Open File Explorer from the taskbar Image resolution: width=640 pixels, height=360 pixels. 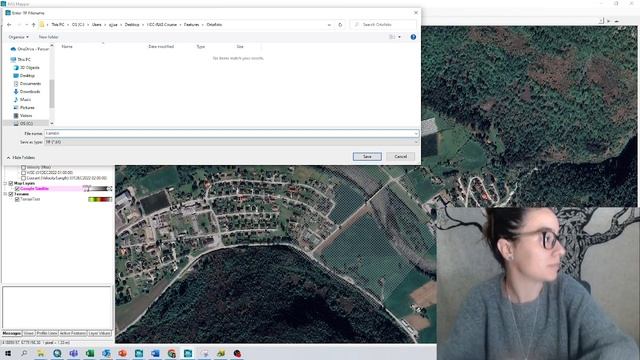coord(40,353)
